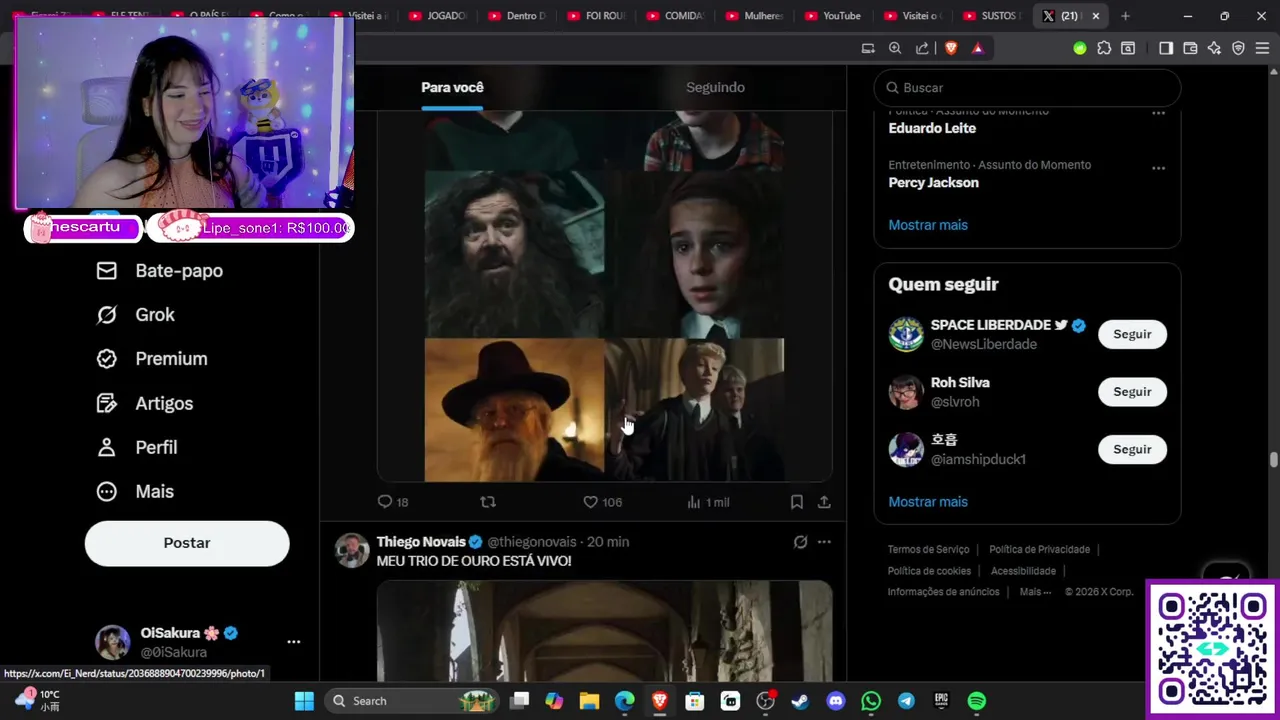Viewport: 1280px width, 720px height.
Task: Follow the @iamshipduck1 account
Action: [x=1132, y=449]
